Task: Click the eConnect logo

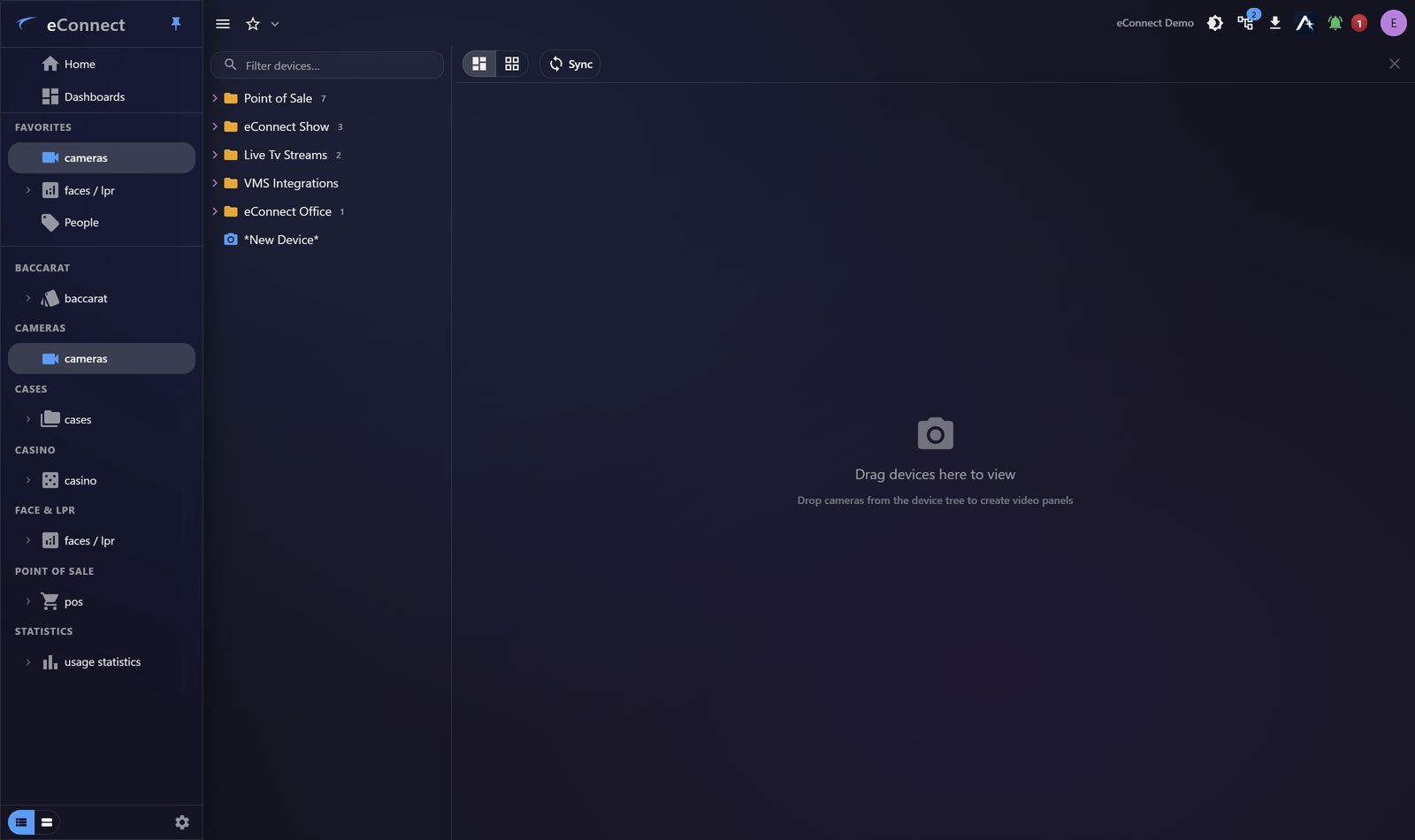Action: pos(71,25)
